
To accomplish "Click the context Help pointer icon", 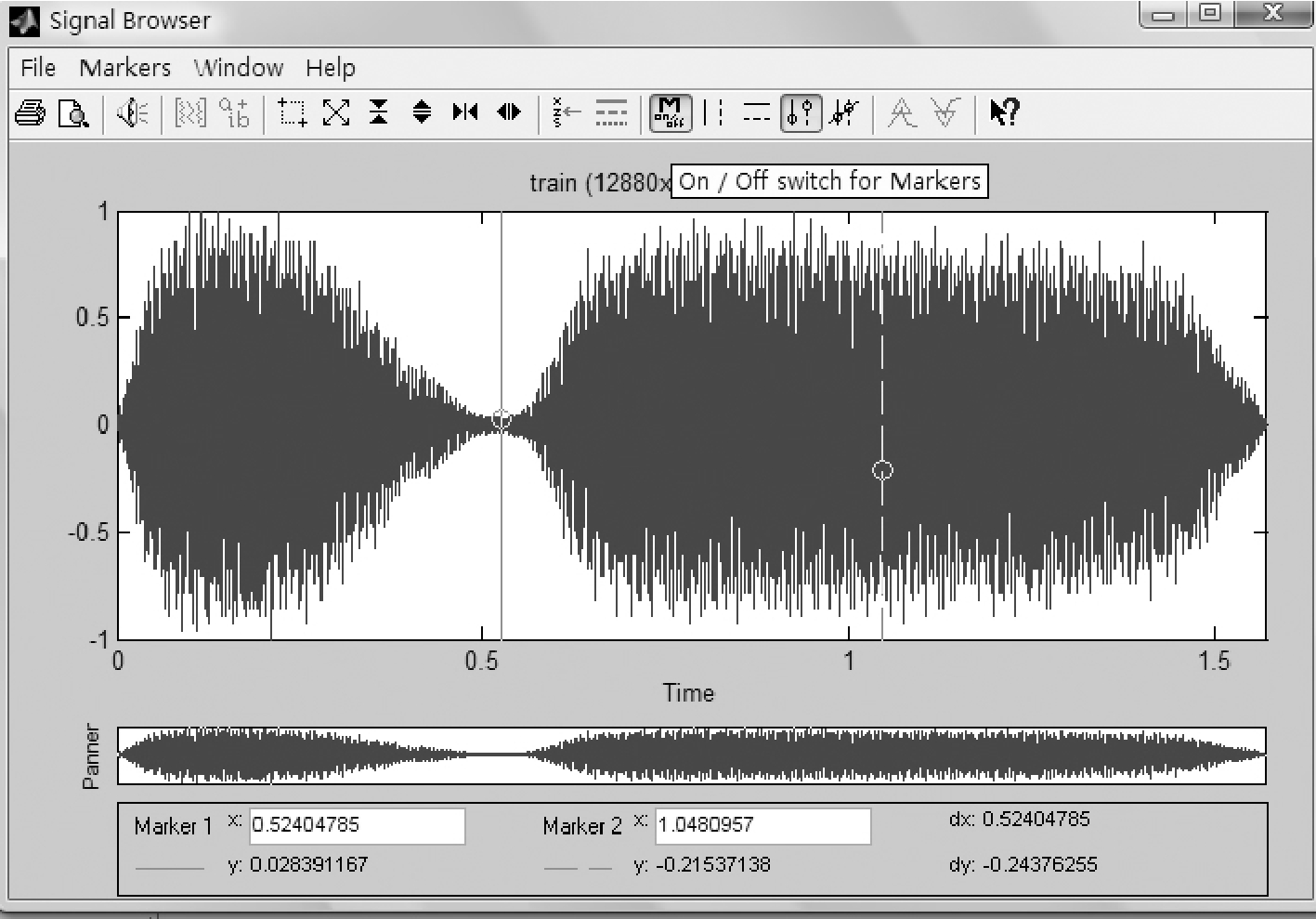I will 1004,113.
